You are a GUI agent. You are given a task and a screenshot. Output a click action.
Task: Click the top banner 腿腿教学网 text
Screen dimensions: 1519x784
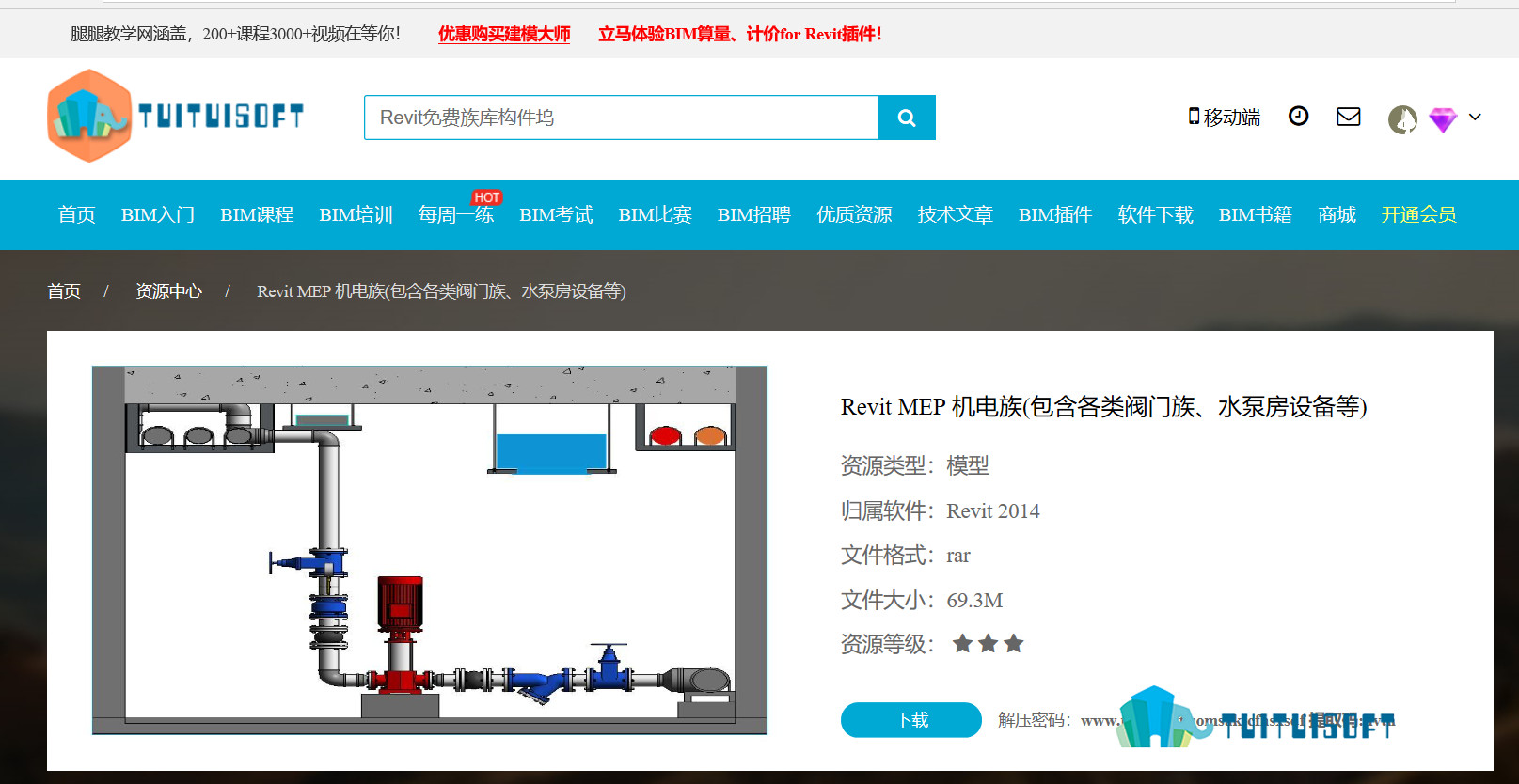coord(236,34)
